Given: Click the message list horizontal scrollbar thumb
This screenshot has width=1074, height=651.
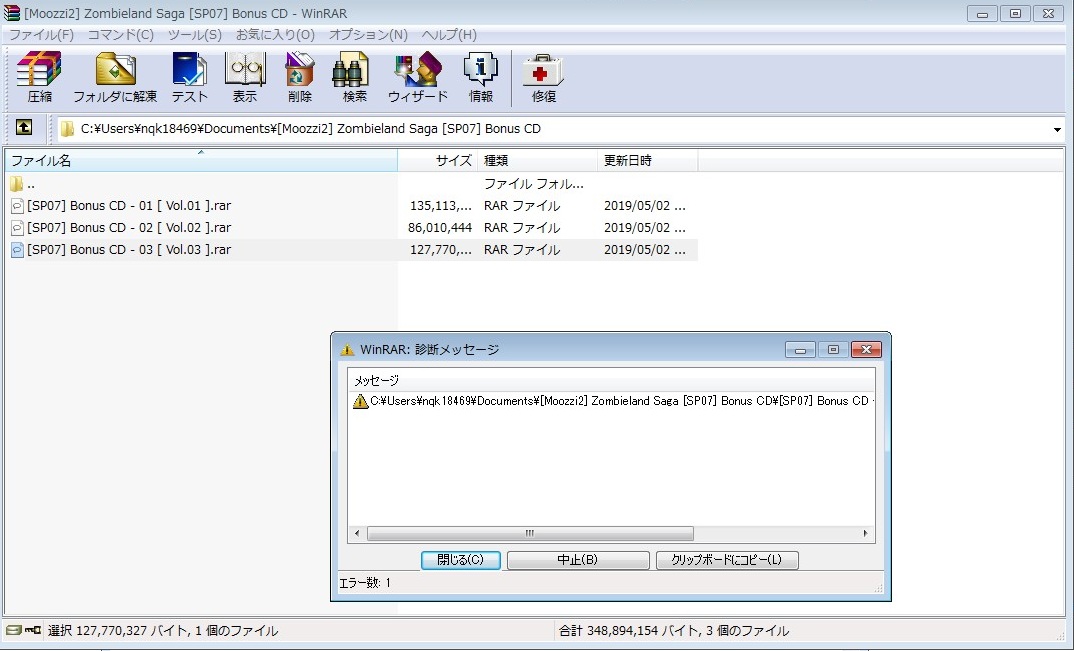Looking at the screenshot, I should point(530,533).
